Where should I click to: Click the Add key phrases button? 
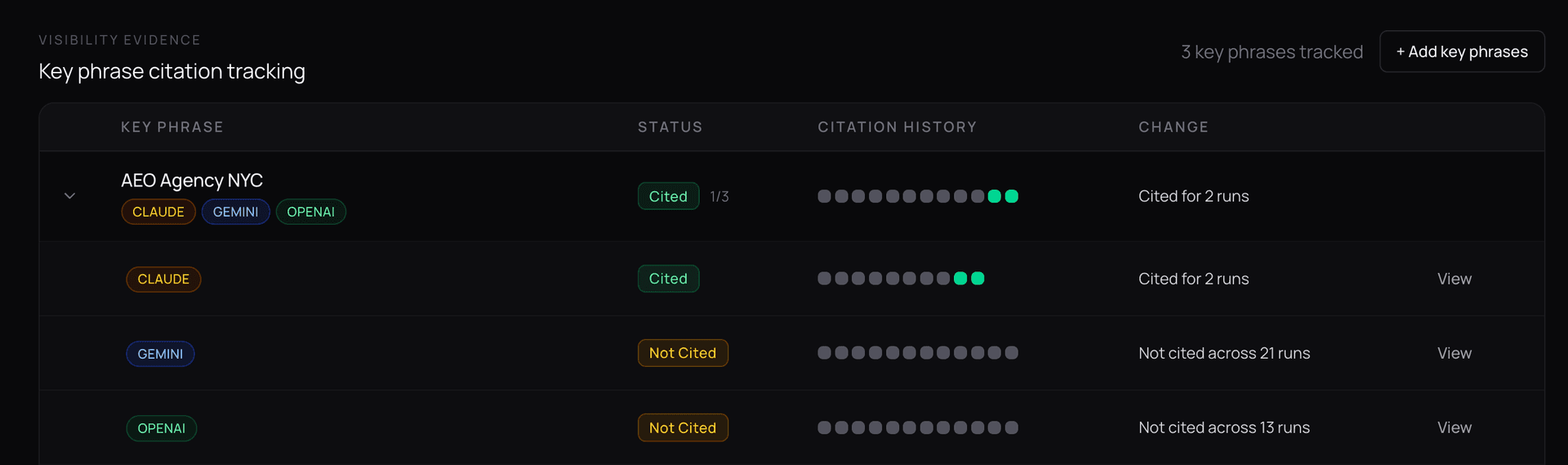pos(1462,51)
